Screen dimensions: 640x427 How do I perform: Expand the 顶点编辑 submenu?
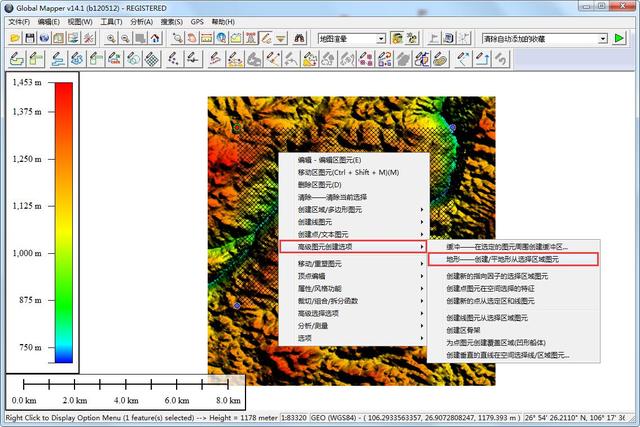pyautogui.click(x=353, y=276)
